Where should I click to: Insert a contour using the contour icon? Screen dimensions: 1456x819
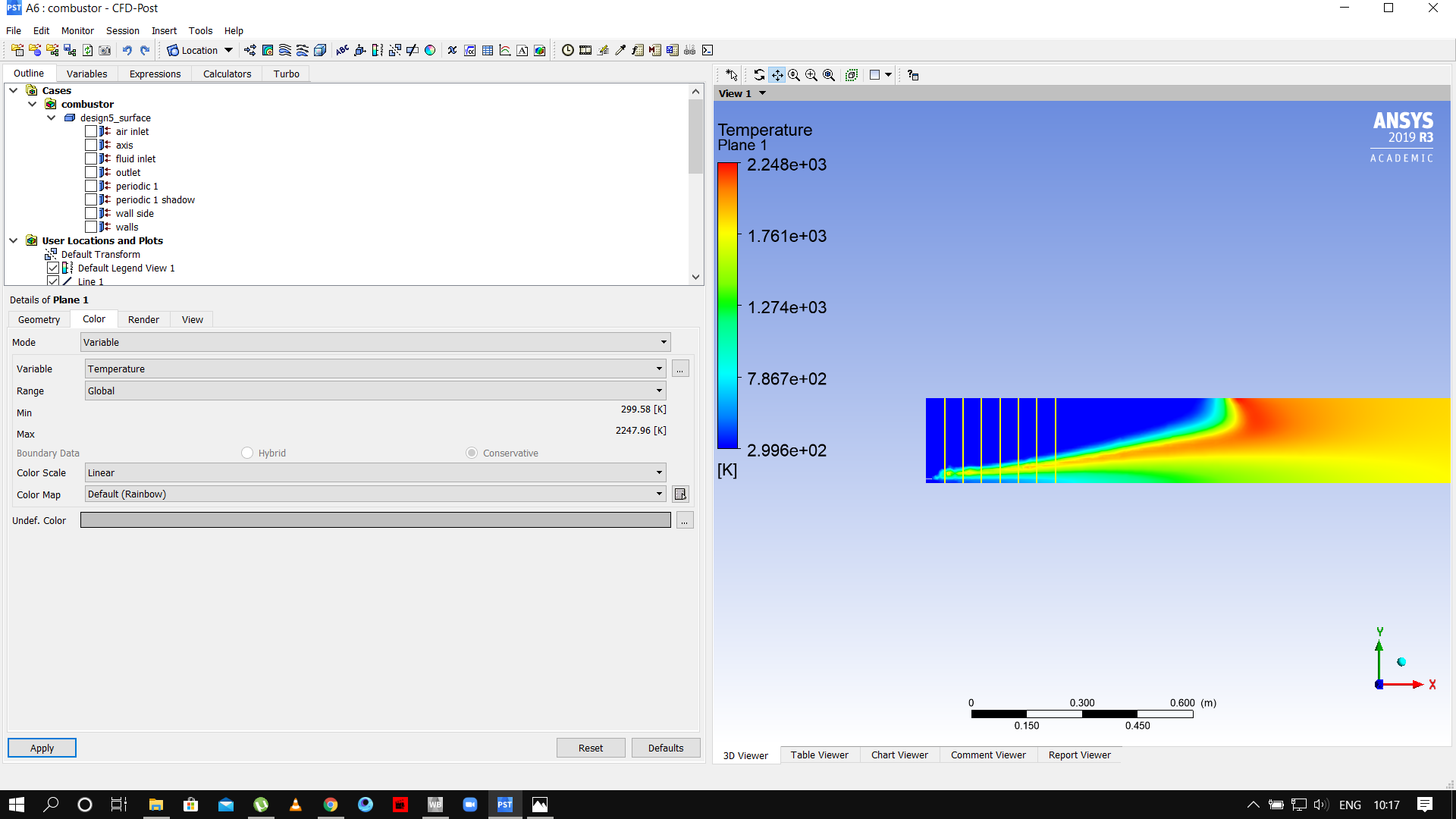pos(268,50)
